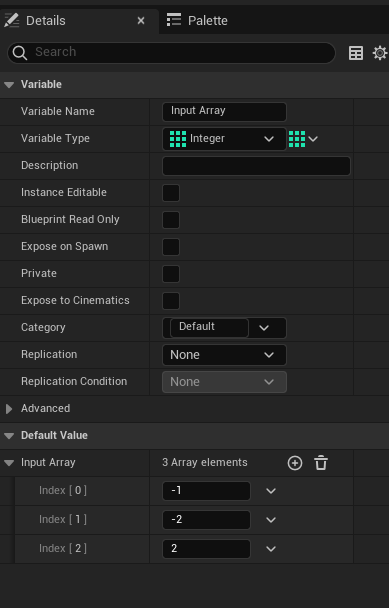Viewport: 389px width, 608px height.
Task: Click the 'Index [ 1 ]' label
Action: click(x=63, y=520)
